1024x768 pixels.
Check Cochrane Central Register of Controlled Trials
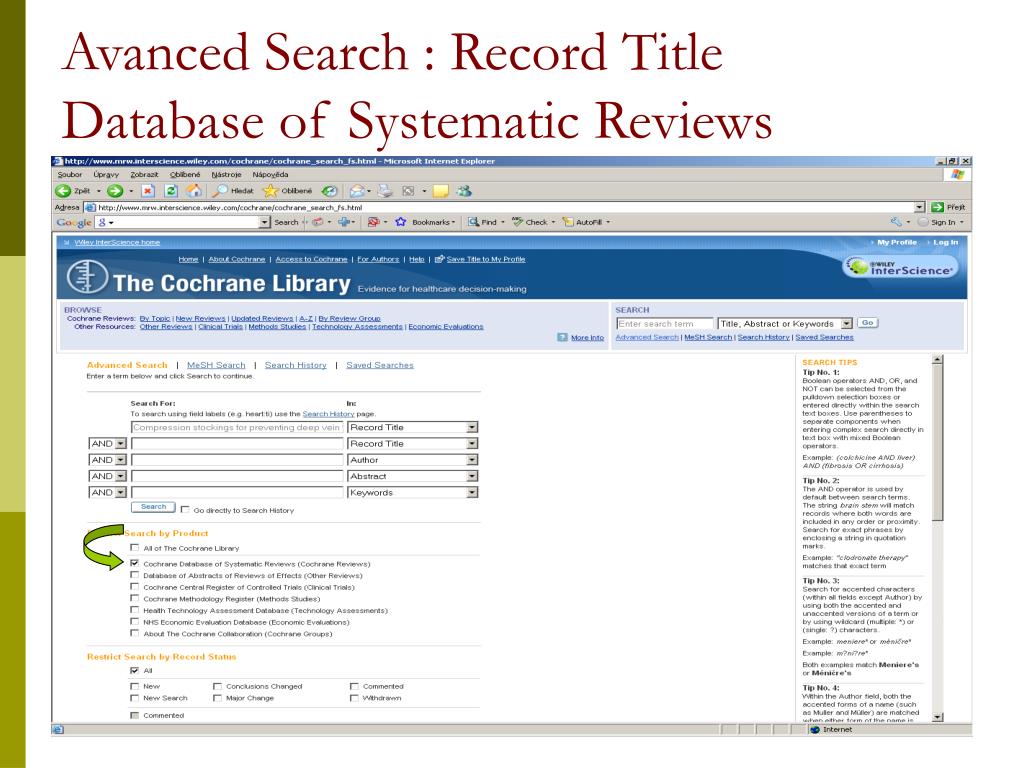[x=135, y=586]
